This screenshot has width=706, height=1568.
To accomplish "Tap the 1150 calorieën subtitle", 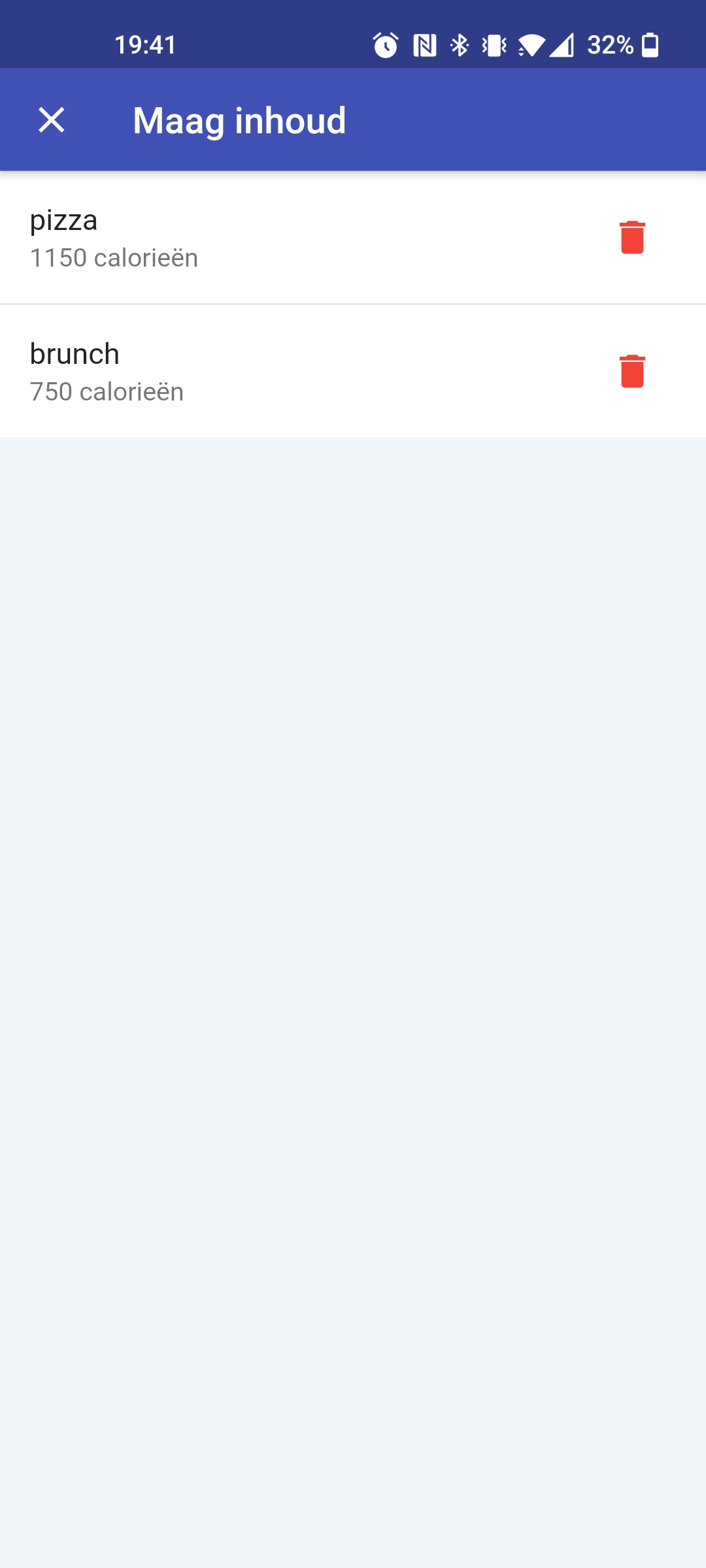I will (114, 258).
